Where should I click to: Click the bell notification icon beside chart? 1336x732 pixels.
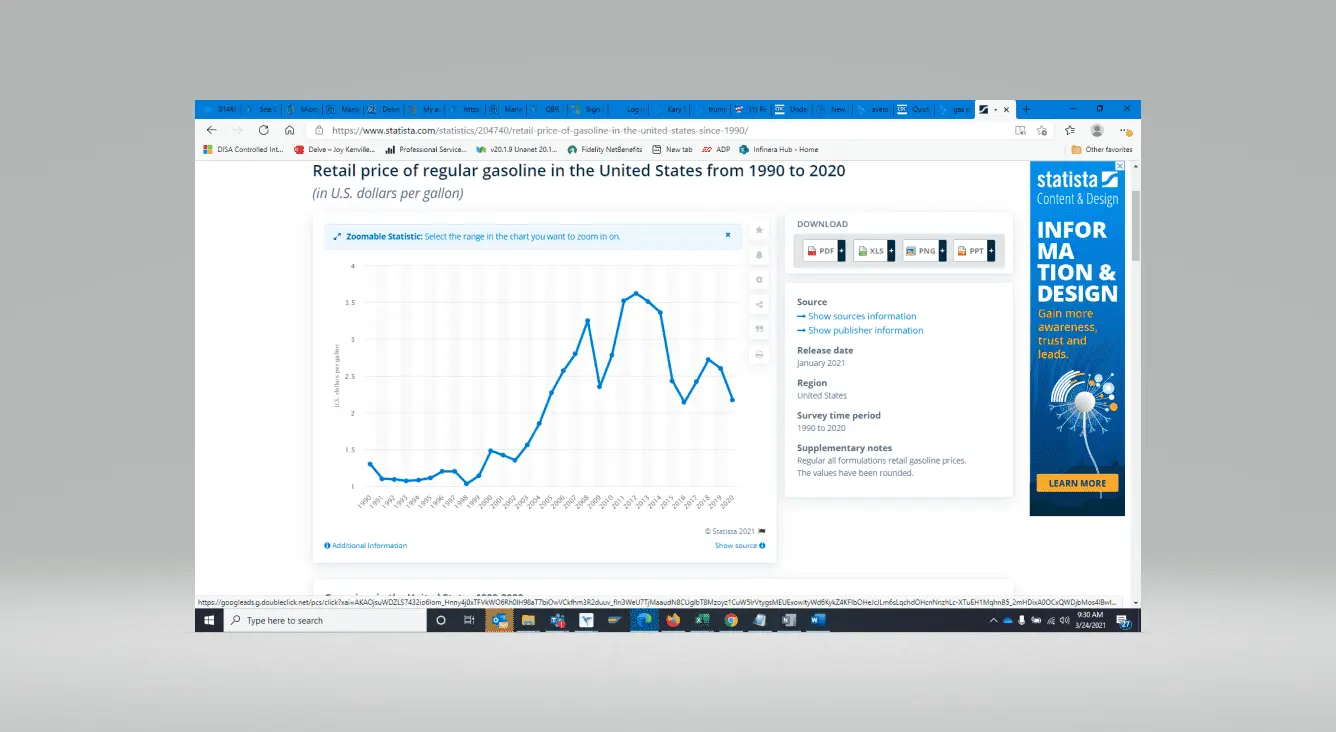[x=759, y=255]
